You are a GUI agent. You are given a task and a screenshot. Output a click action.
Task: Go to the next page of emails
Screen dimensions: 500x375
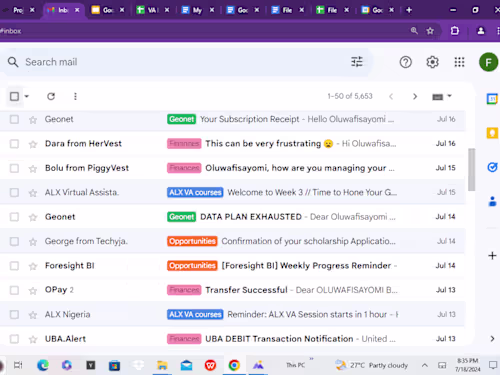415,96
